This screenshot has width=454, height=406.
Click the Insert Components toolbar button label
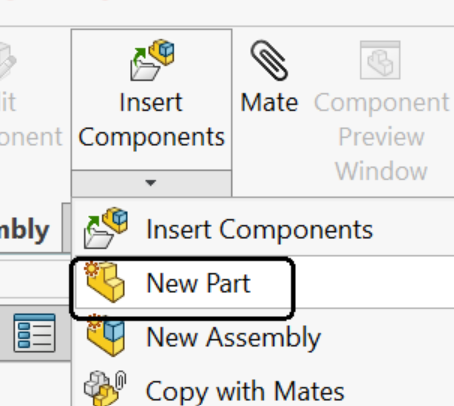[x=152, y=120]
